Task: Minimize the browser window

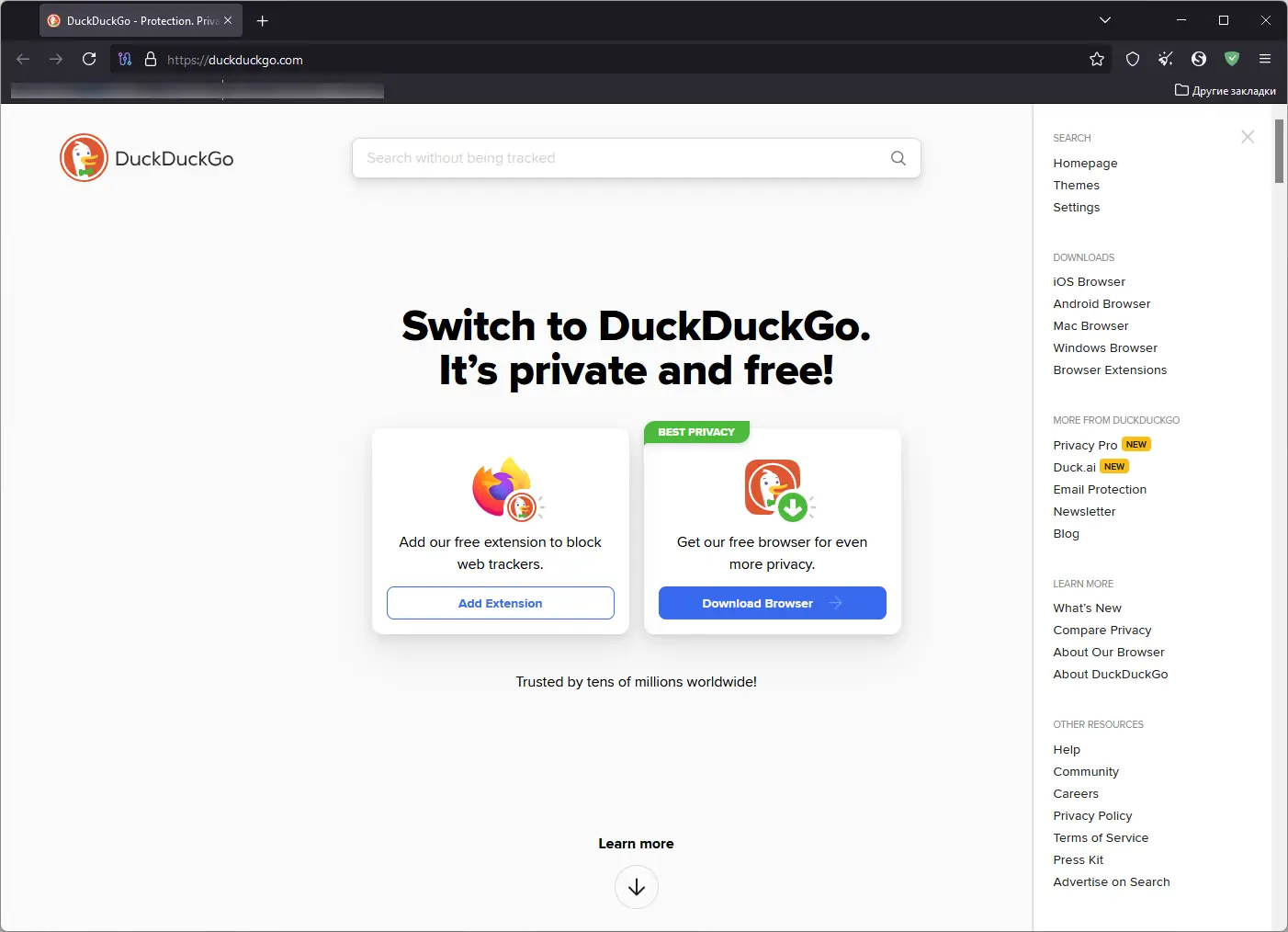Action: coord(1181,20)
